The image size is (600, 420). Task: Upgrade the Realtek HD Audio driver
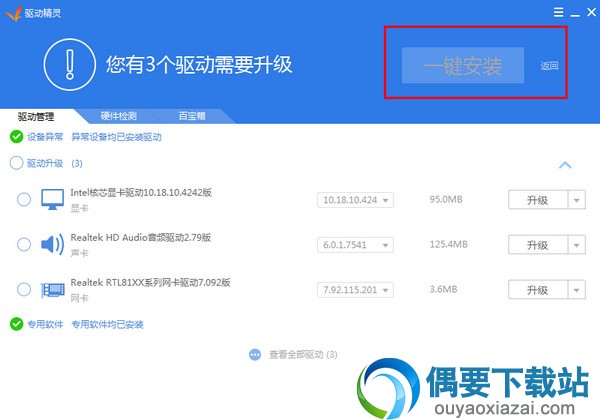(538, 245)
